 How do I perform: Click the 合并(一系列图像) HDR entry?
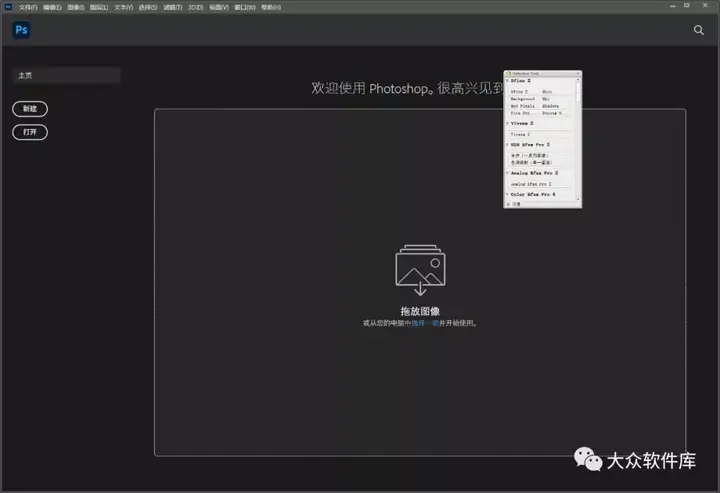[x=529, y=156]
